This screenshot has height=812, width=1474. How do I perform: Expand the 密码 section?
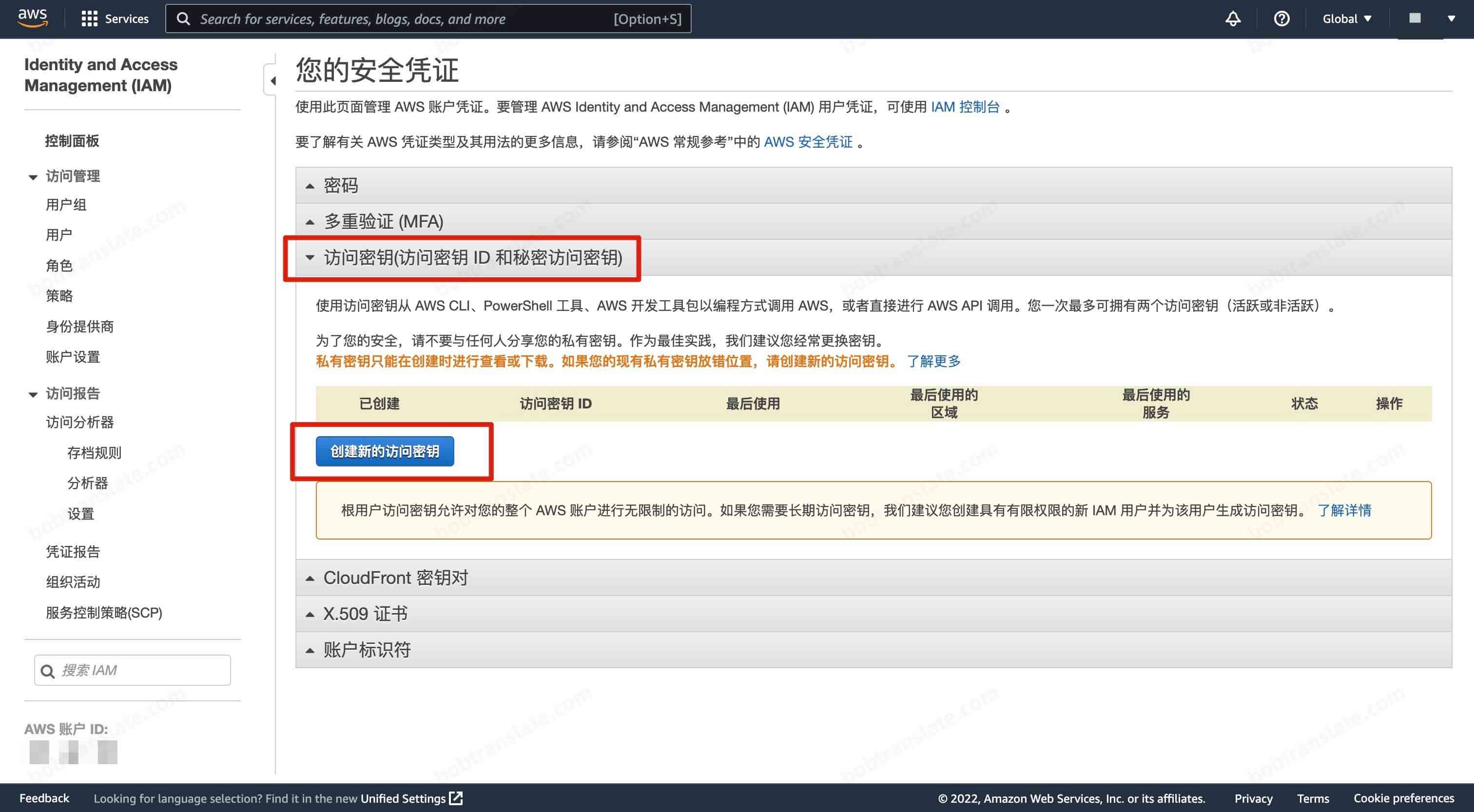pos(874,185)
